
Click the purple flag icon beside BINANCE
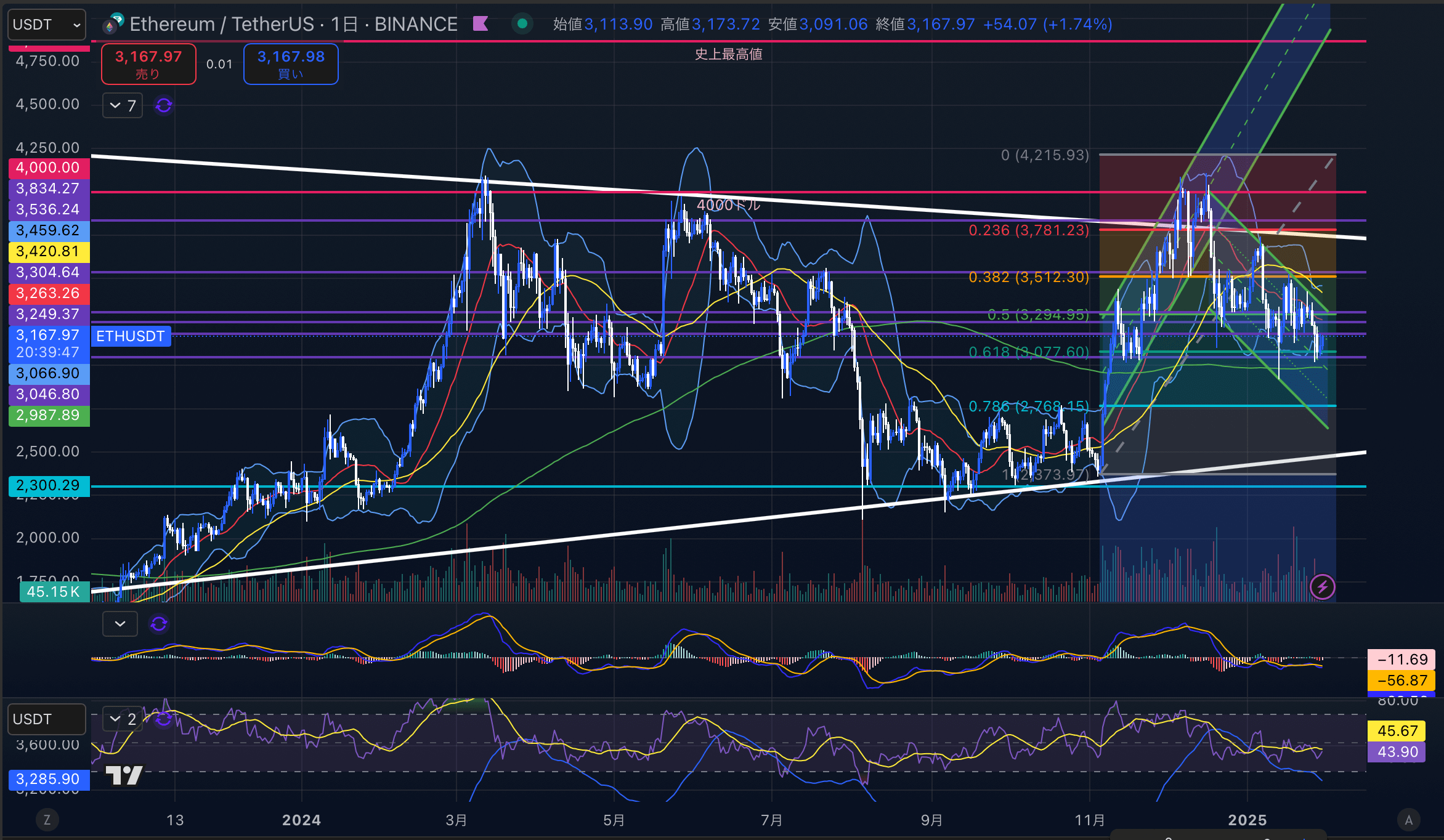(481, 24)
